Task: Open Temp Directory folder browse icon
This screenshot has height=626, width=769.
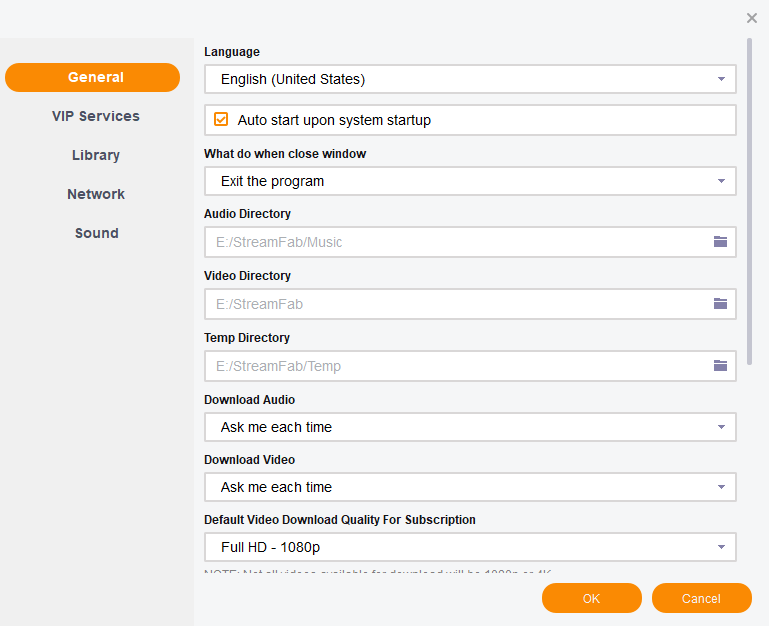Action: pyautogui.click(x=720, y=366)
